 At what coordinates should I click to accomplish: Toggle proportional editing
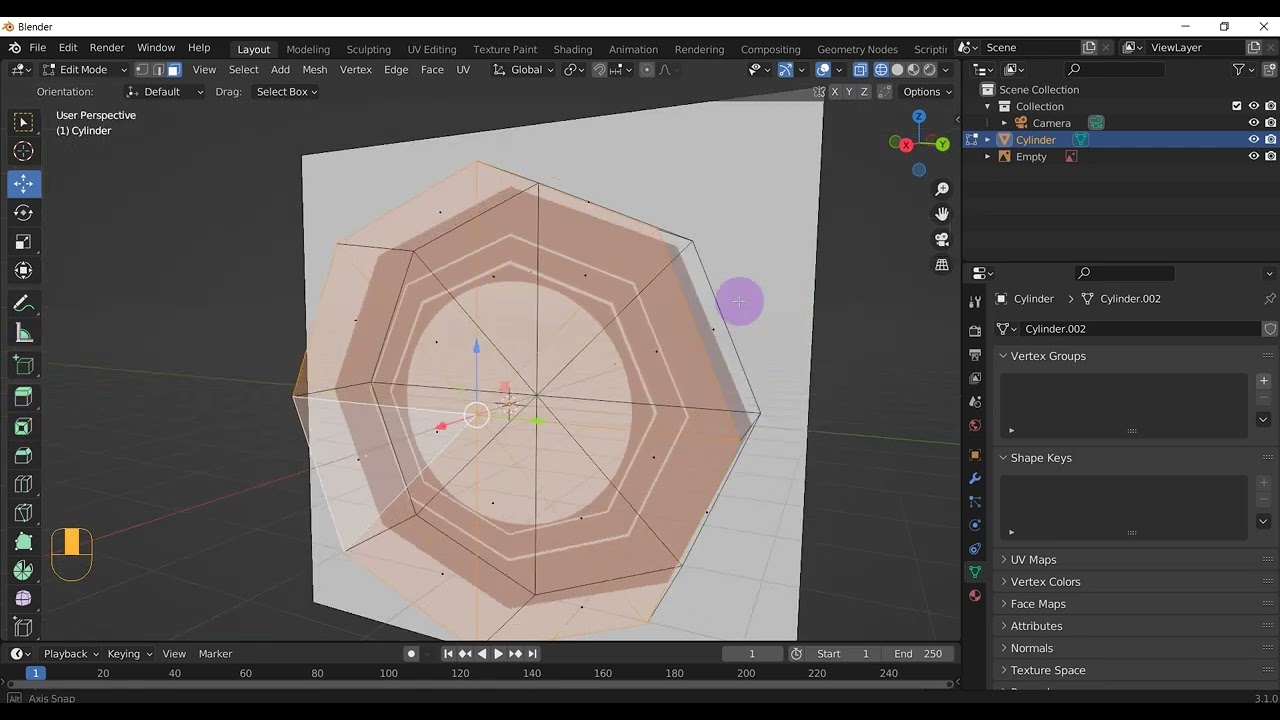[647, 70]
